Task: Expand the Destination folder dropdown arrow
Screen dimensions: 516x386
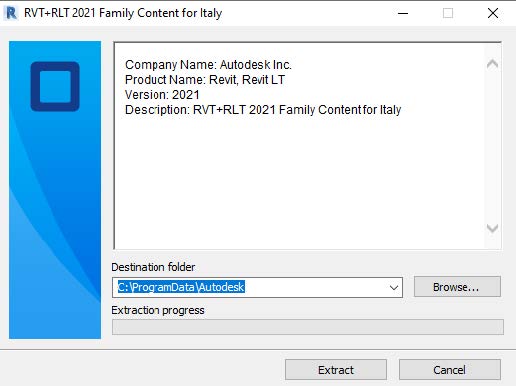Action: pos(394,287)
